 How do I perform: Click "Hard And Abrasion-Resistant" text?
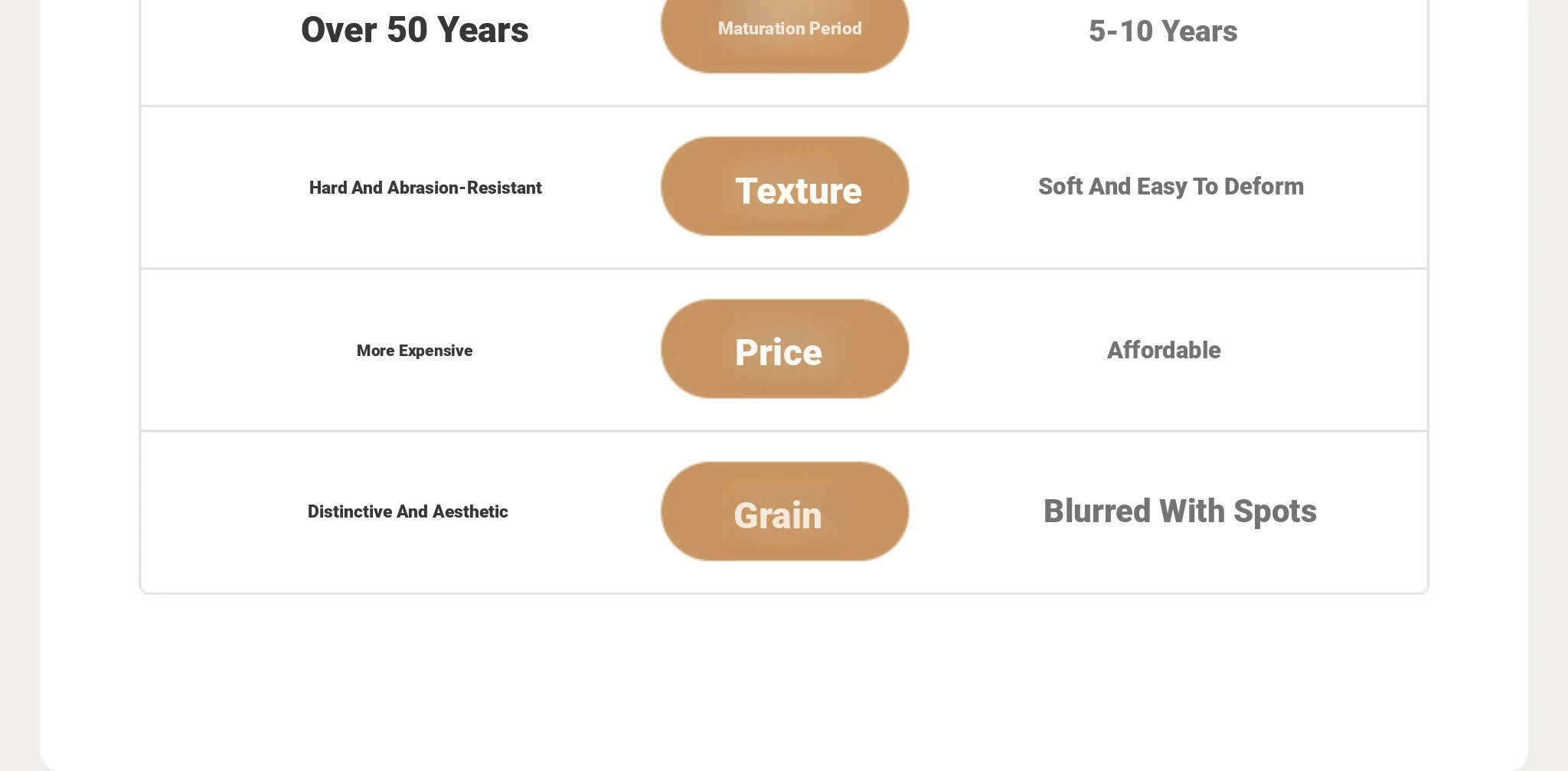(x=425, y=188)
